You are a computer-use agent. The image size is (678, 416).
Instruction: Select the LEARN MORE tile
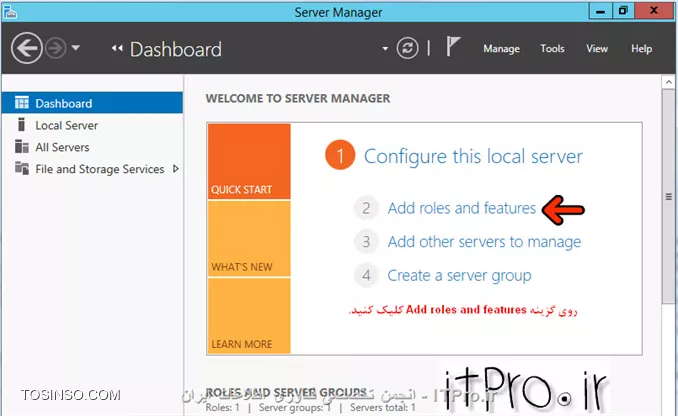[x=249, y=316]
